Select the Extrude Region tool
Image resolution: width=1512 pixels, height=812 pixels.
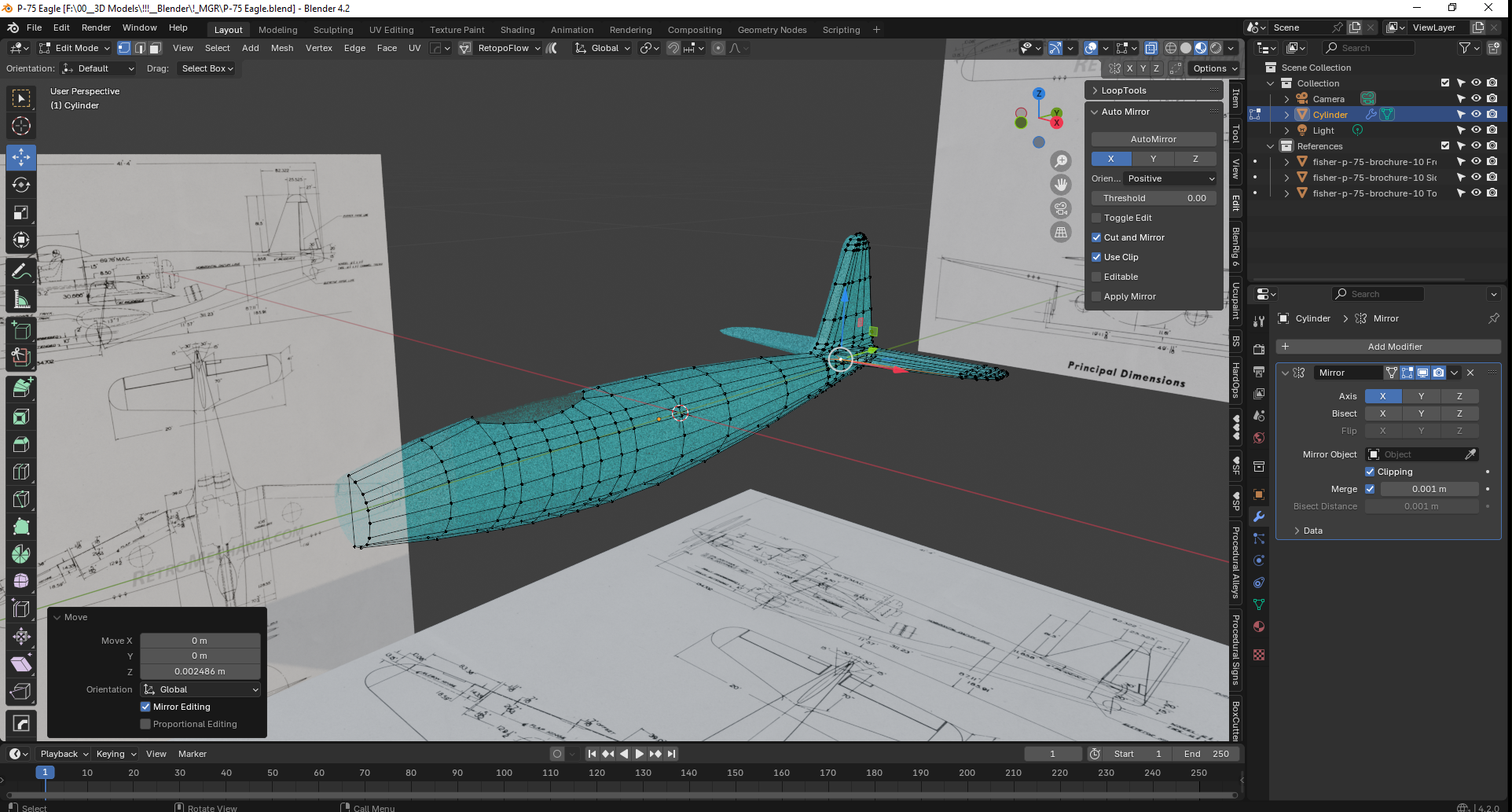(21, 387)
